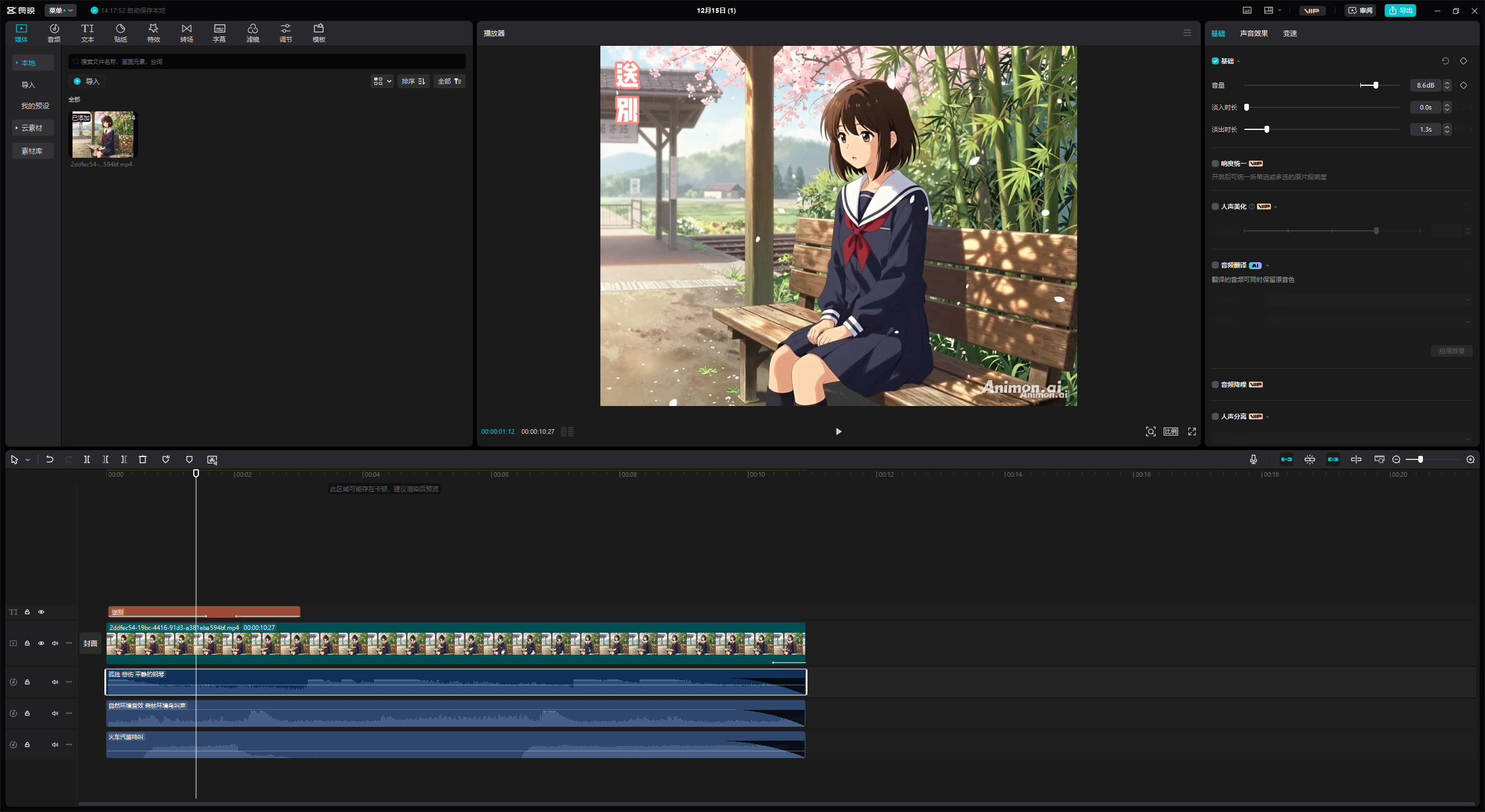Click the undo arrow in timeline toolbar
This screenshot has height=812, width=1485.
(50, 459)
